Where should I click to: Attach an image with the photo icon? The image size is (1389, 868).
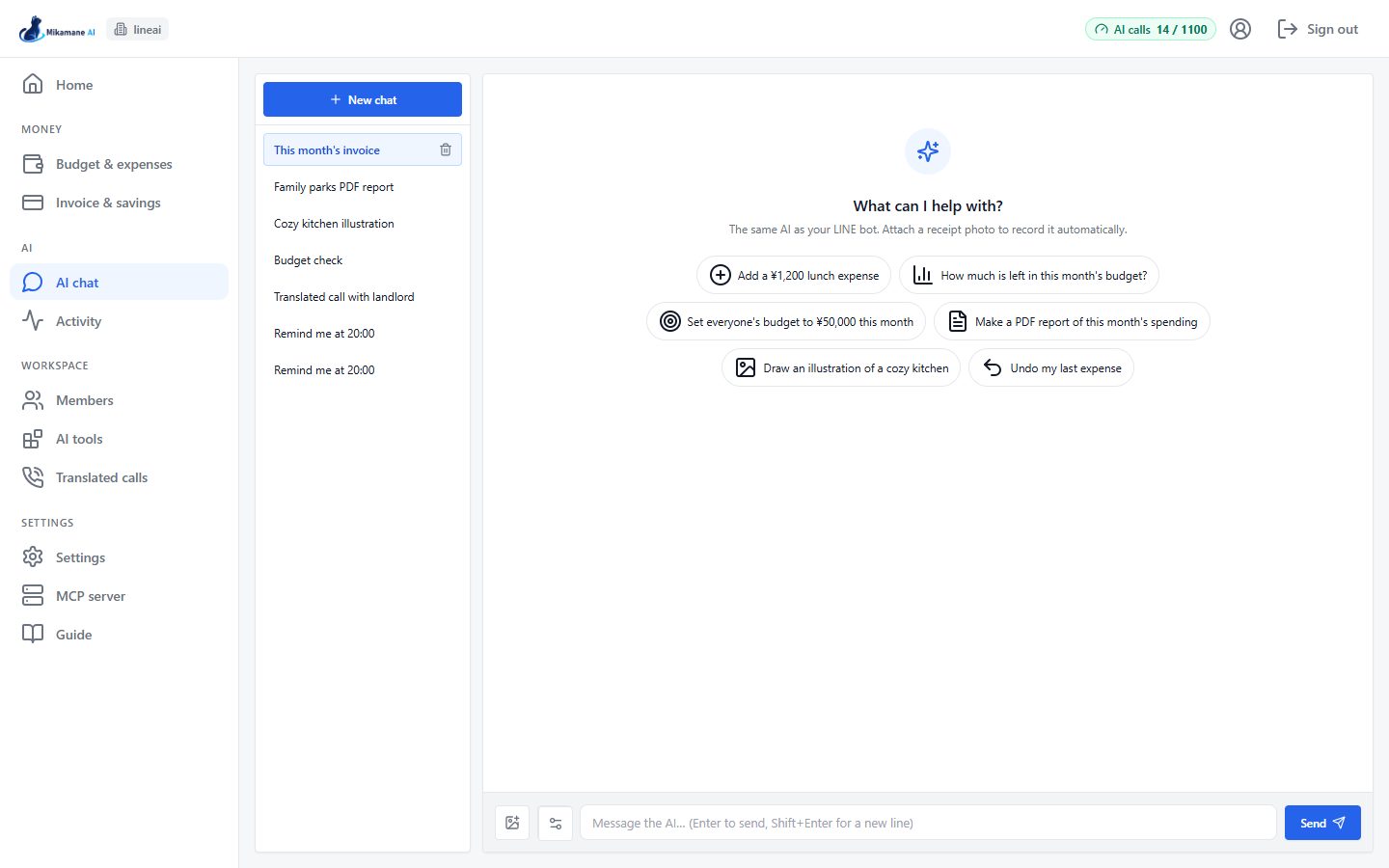[x=512, y=823]
